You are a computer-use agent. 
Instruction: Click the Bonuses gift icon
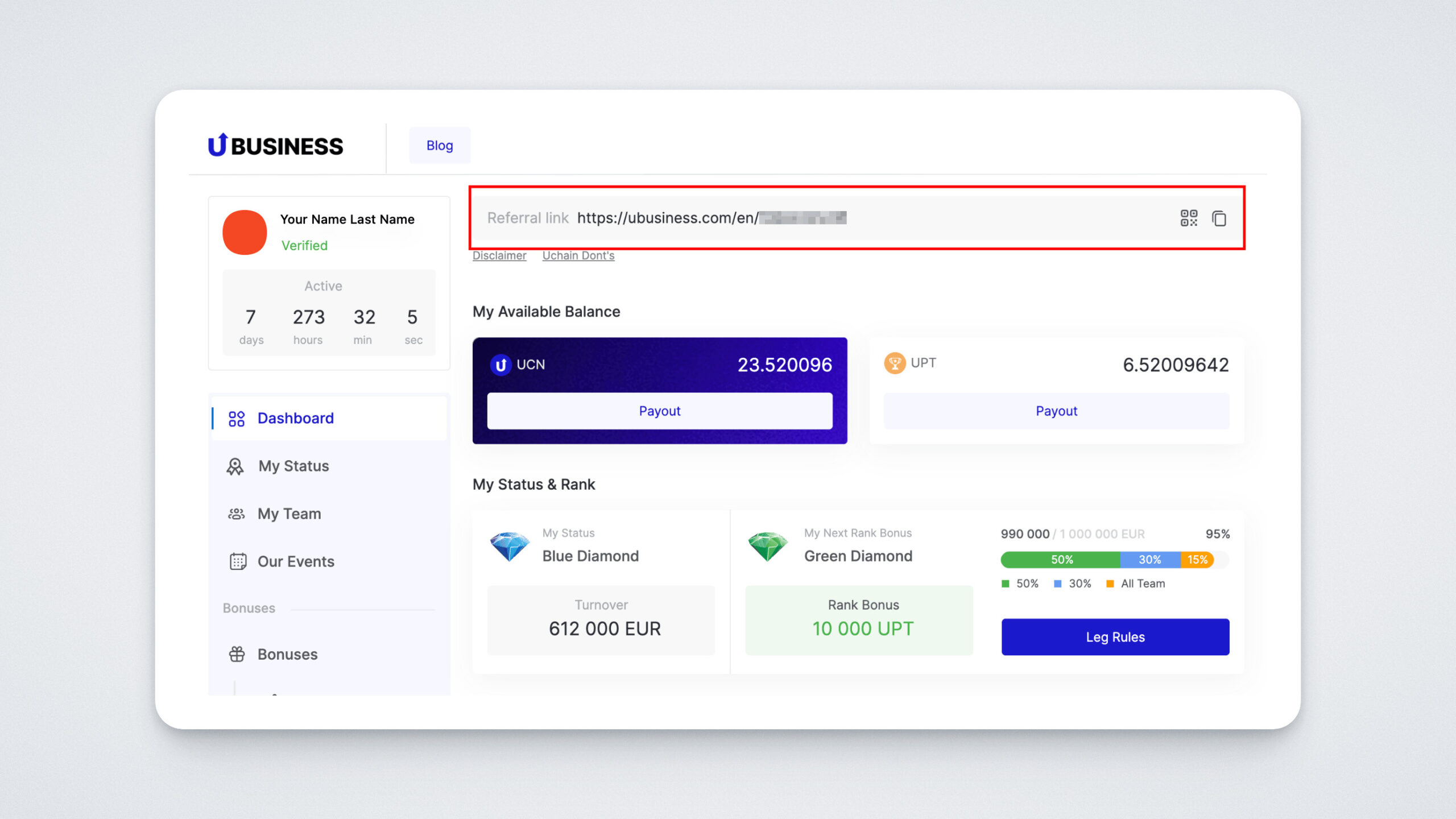237,654
